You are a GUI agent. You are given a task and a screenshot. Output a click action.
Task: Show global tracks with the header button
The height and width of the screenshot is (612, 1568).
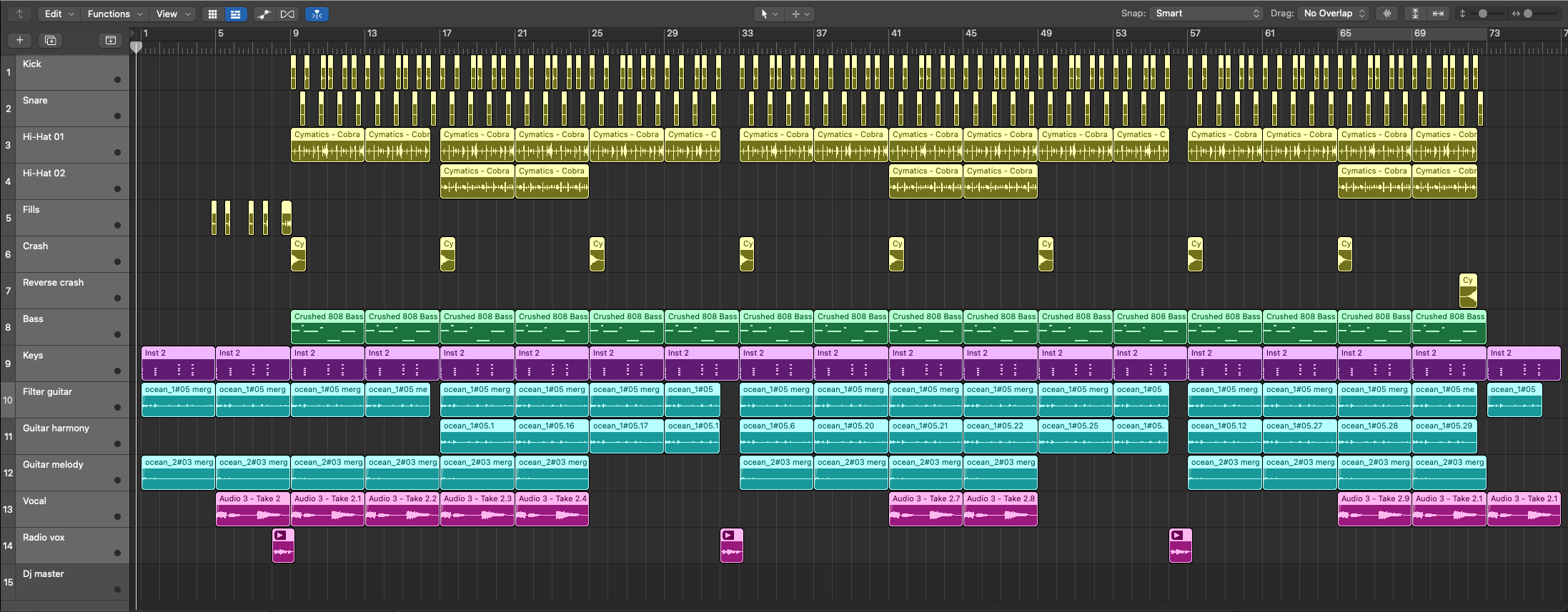tap(111, 40)
